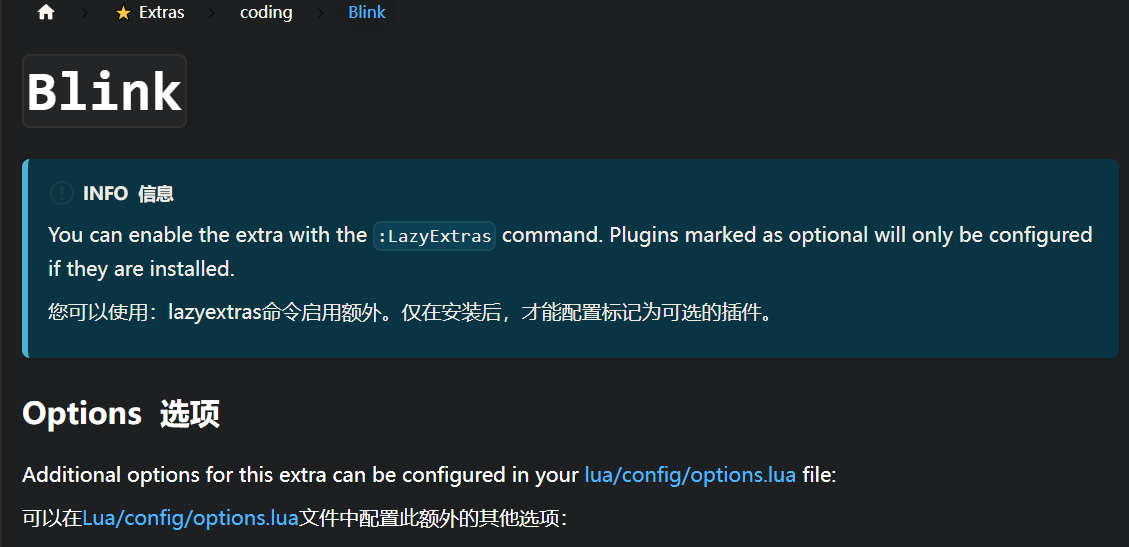Screen dimensions: 1129x547
Task: Click the chevron between coding and Blink
Action: coord(320,13)
